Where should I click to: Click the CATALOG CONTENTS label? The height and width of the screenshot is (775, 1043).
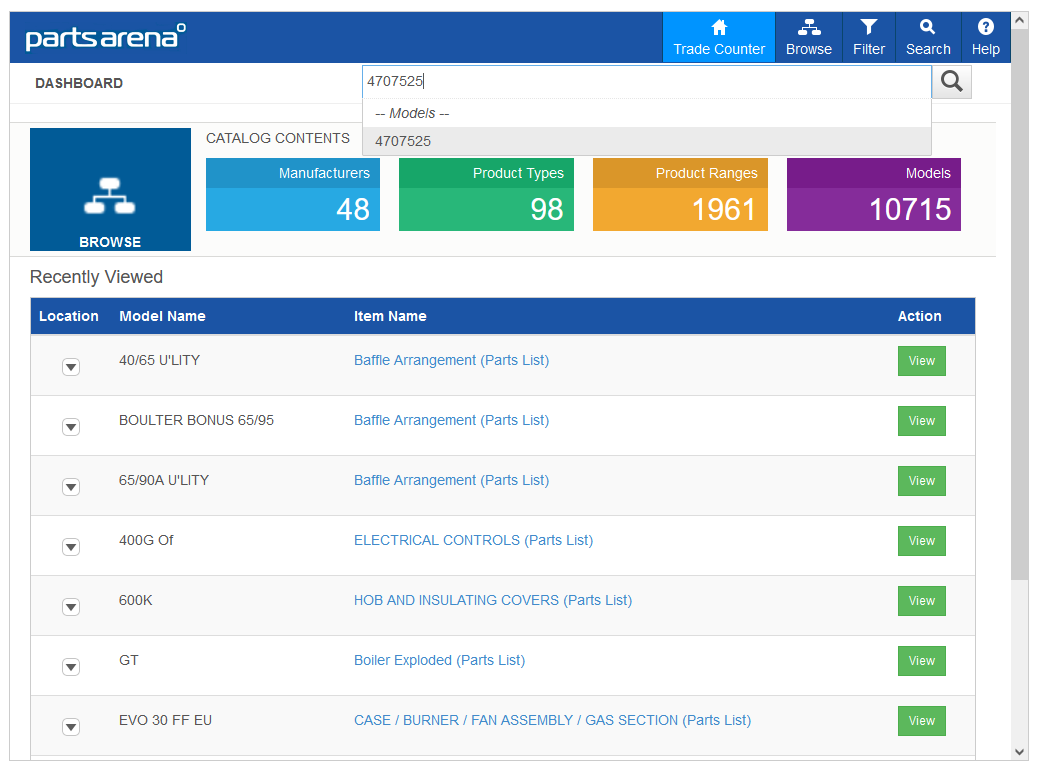[277, 138]
